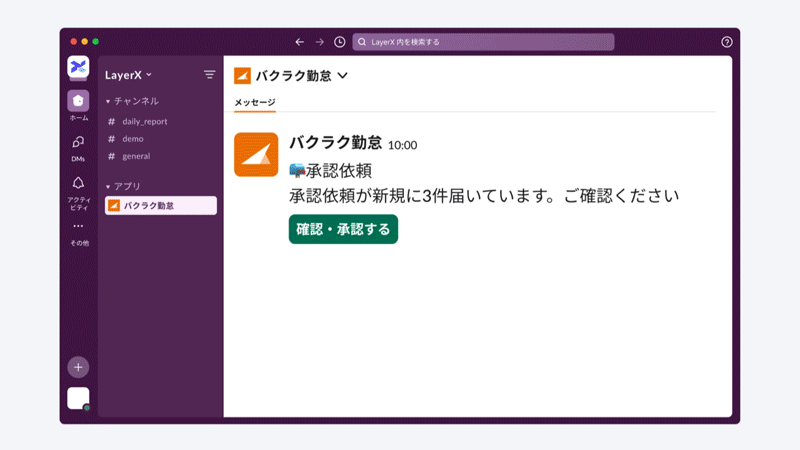Open the help question mark icon

click(727, 42)
